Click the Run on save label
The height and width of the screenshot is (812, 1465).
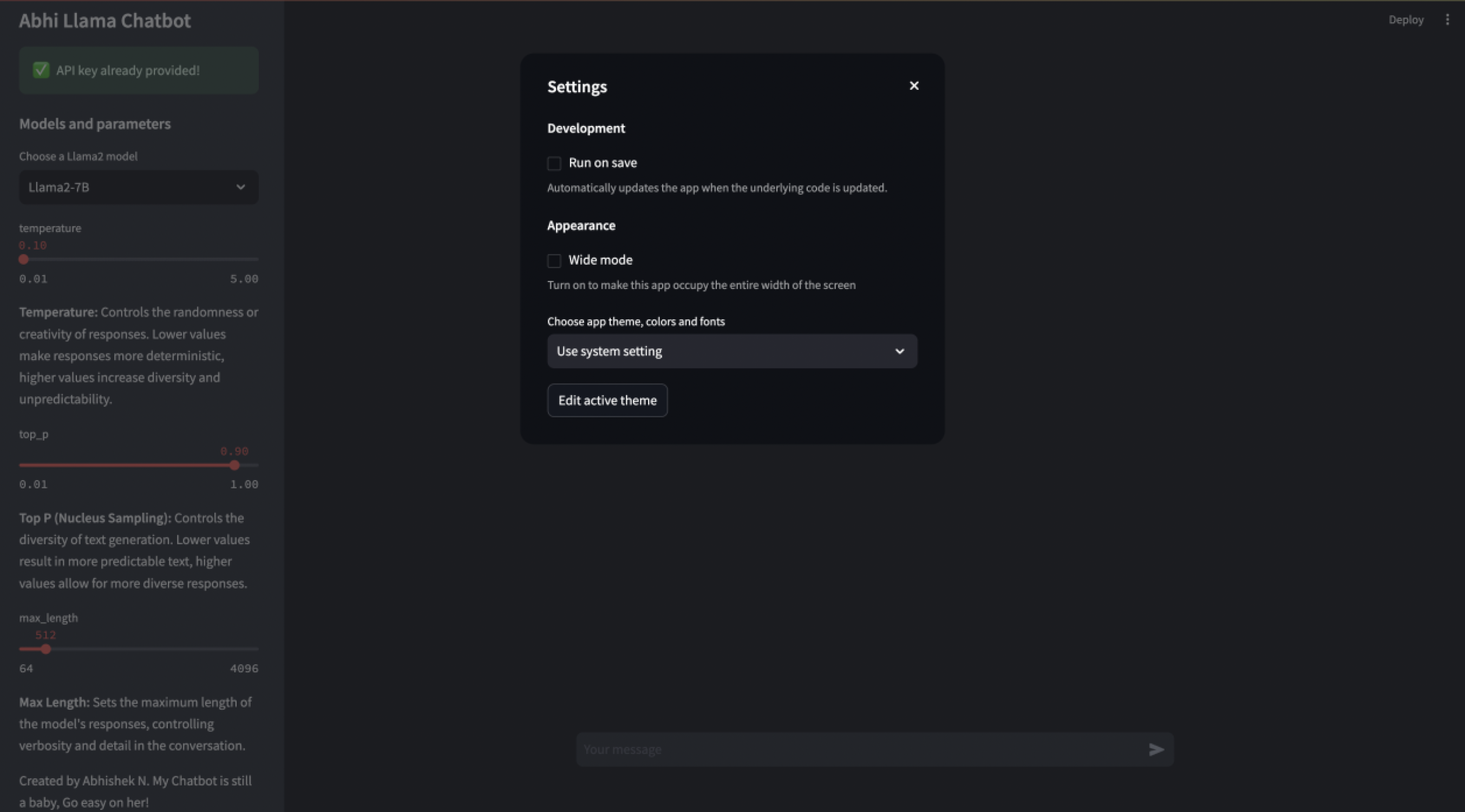603,163
